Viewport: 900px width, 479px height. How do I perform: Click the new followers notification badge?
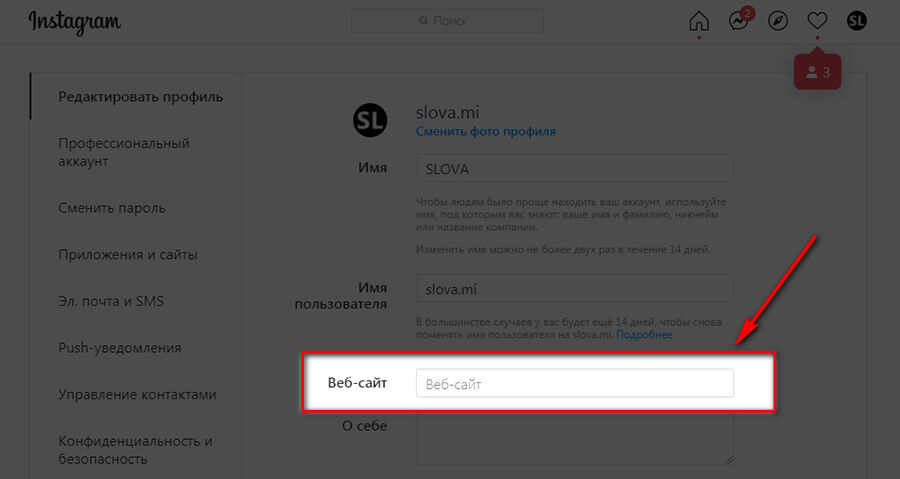tap(818, 73)
